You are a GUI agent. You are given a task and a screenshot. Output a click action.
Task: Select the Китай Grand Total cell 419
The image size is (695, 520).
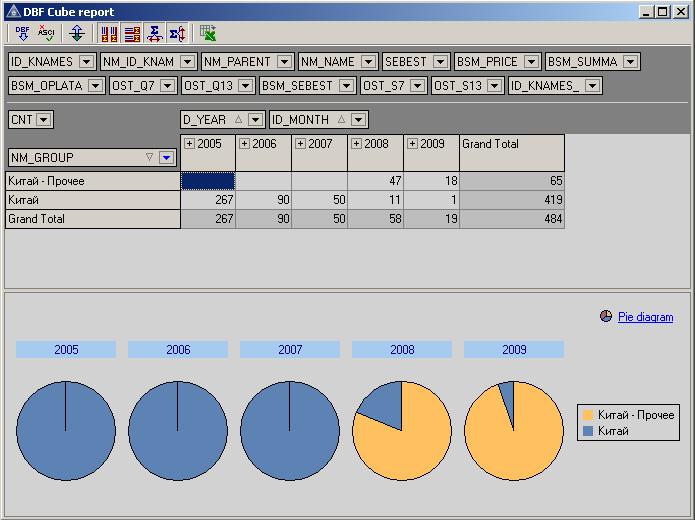(512, 200)
